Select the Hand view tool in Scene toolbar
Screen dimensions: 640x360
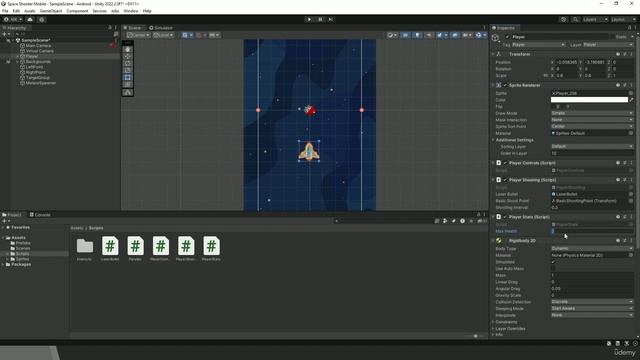click(x=128, y=49)
